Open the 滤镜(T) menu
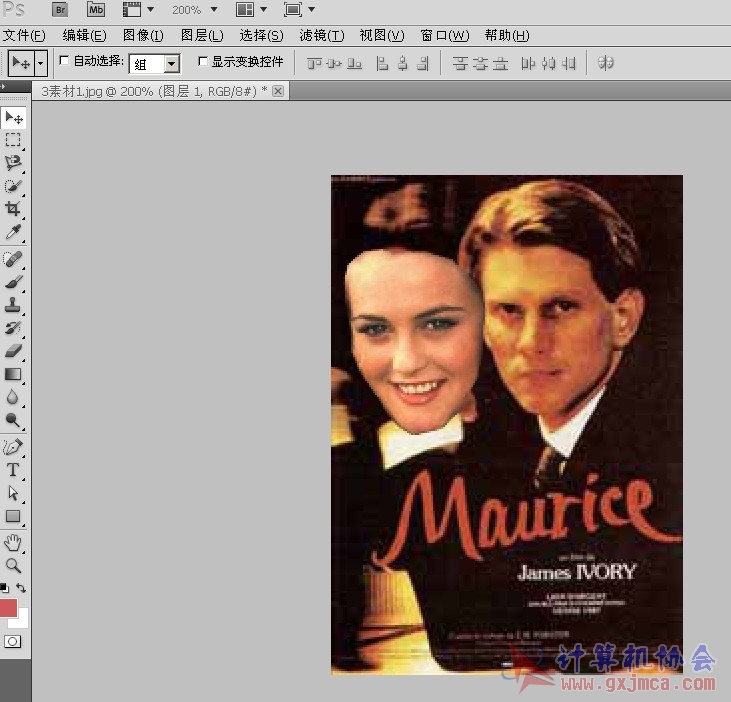Image resolution: width=731 pixels, height=702 pixels. click(322, 35)
